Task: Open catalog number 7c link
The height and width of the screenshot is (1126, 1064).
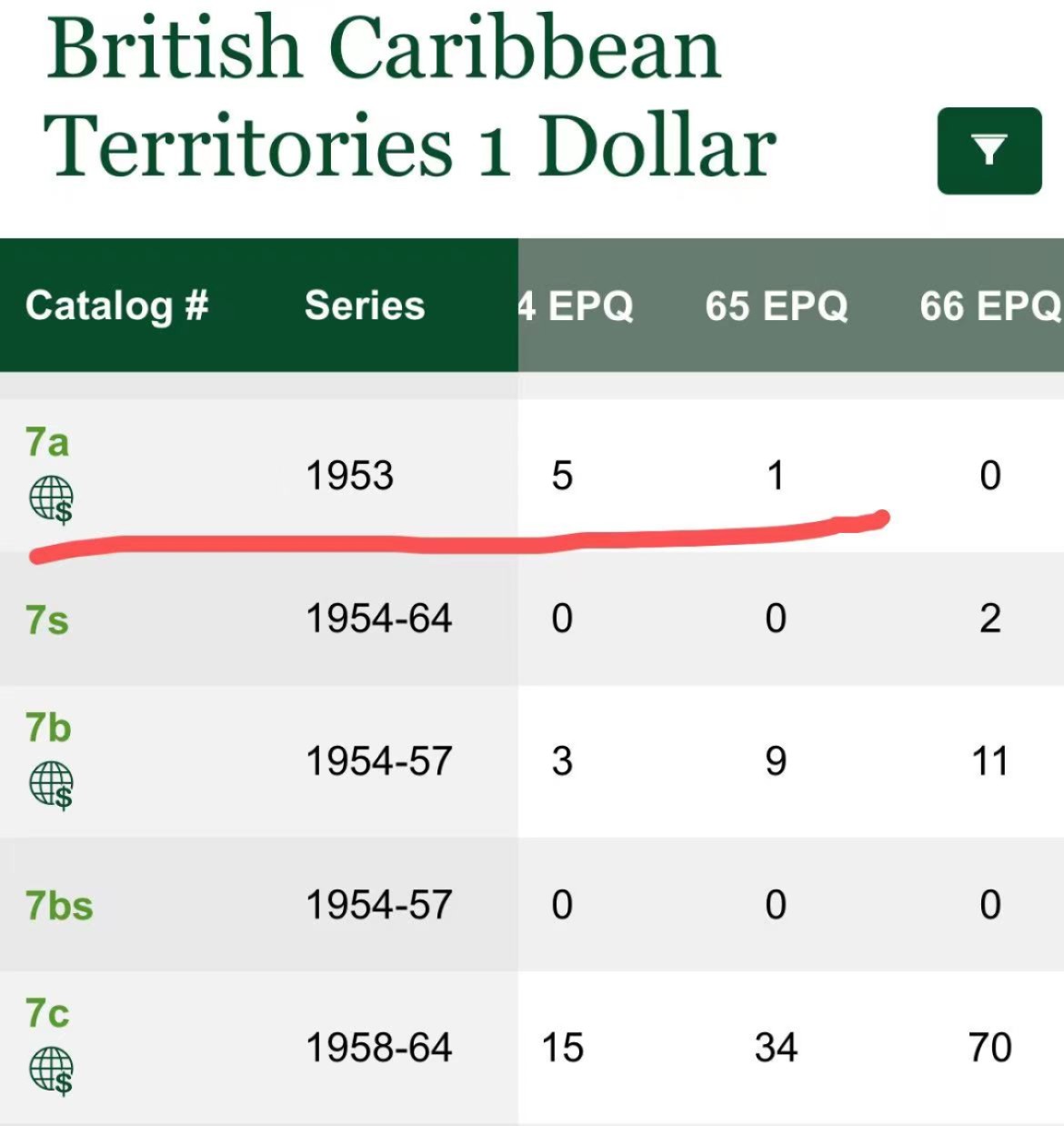Action: [x=47, y=1013]
